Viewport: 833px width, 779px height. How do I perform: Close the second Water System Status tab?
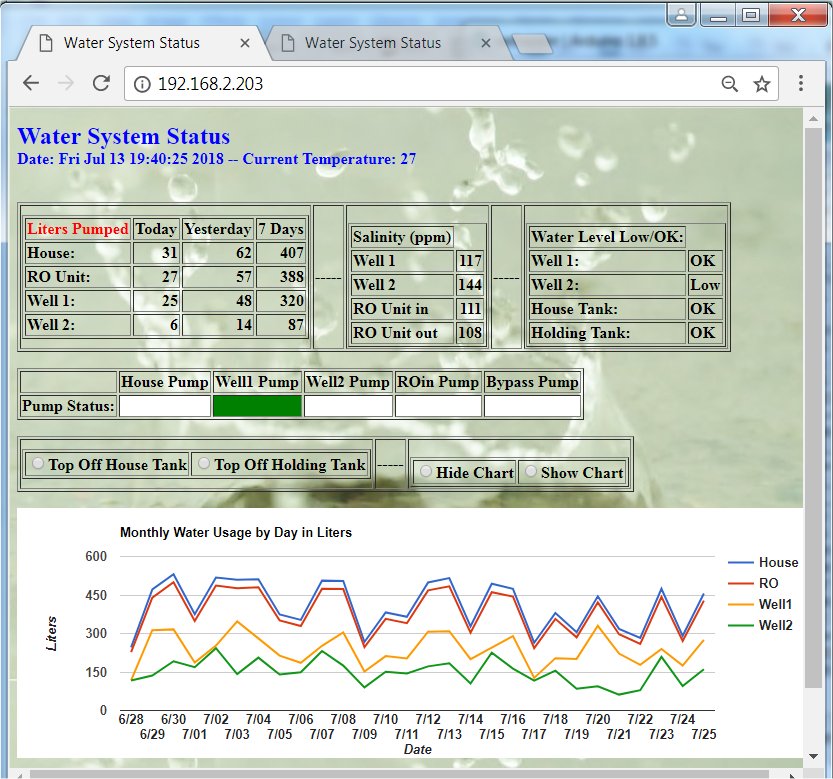[x=486, y=43]
